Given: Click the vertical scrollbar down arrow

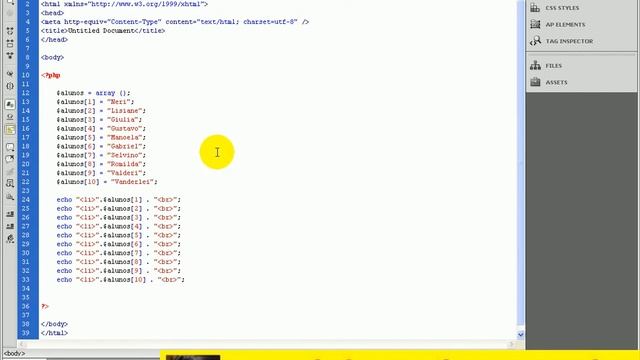Looking at the screenshot, I should pos(520,335).
